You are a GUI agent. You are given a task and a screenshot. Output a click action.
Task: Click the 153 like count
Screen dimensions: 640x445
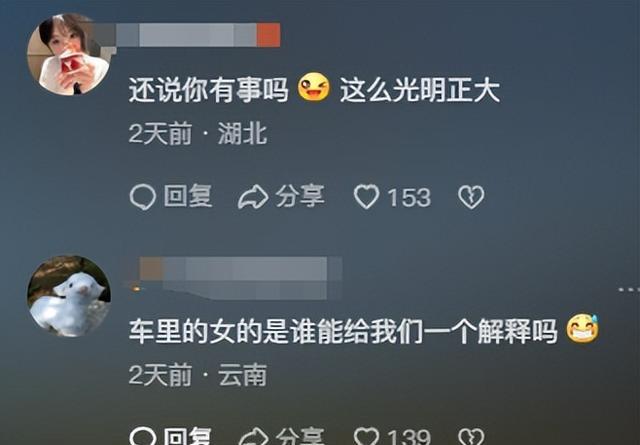pos(409,198)
